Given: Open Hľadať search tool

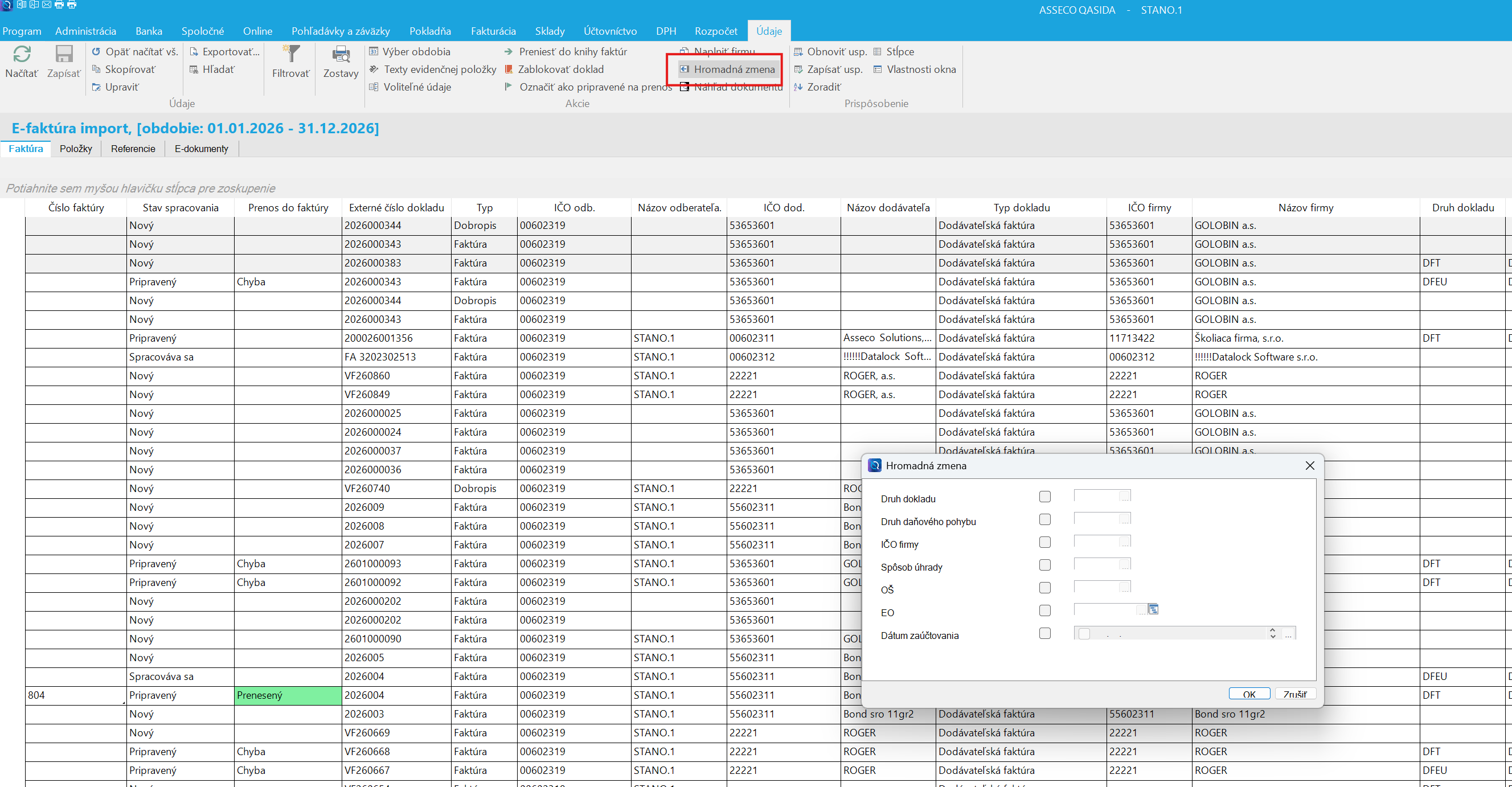Looking at the screenshot, I should (x=212, y=69).
